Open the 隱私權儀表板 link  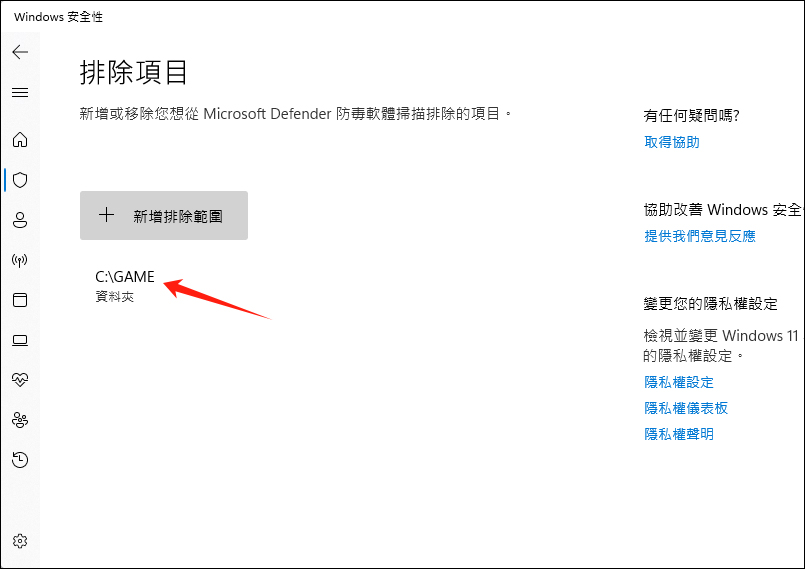pos(686,408)
